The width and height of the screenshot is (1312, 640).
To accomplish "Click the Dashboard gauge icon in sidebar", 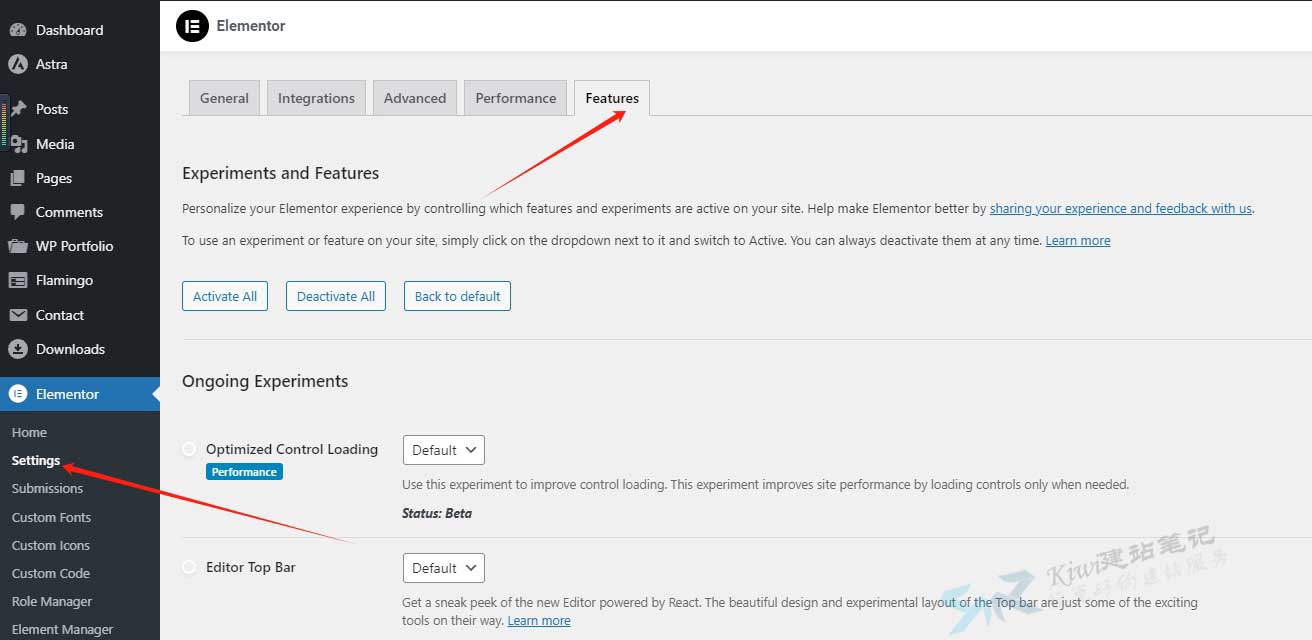I will tap(18, 30).
